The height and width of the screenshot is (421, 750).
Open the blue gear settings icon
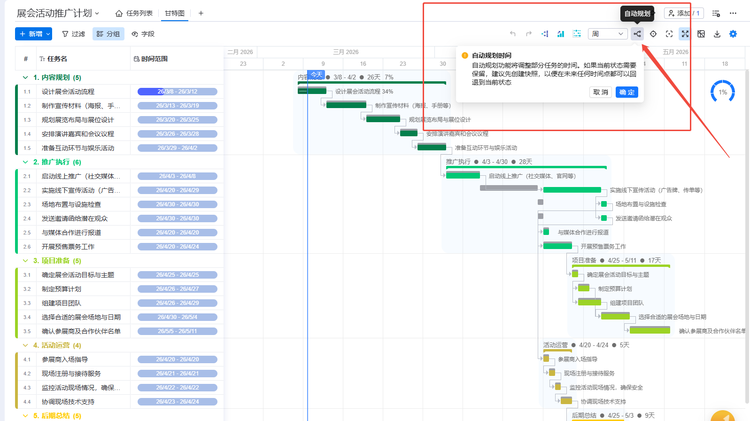click(x=733, y=34)
